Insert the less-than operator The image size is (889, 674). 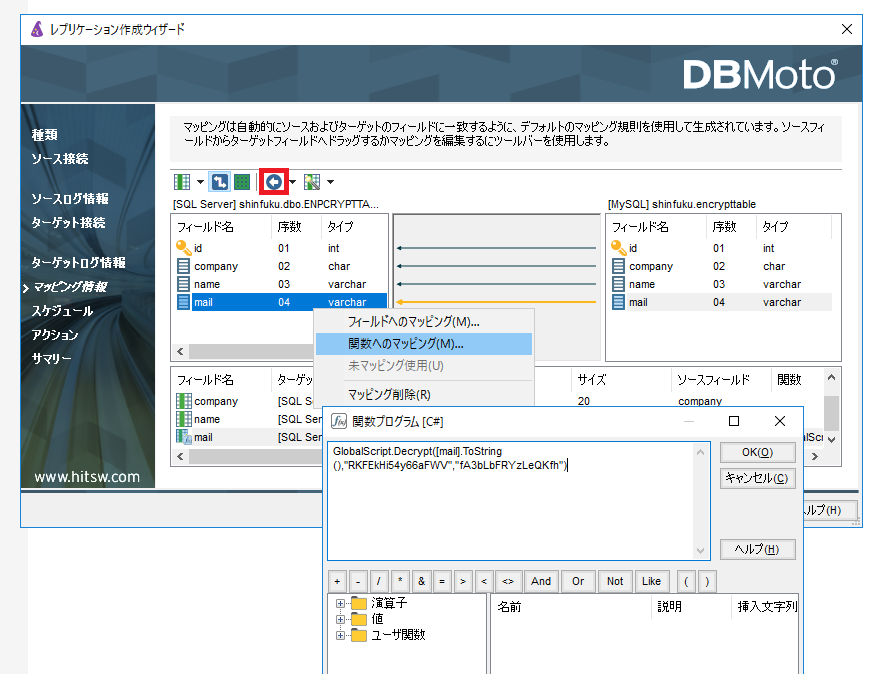pos(484,581)
